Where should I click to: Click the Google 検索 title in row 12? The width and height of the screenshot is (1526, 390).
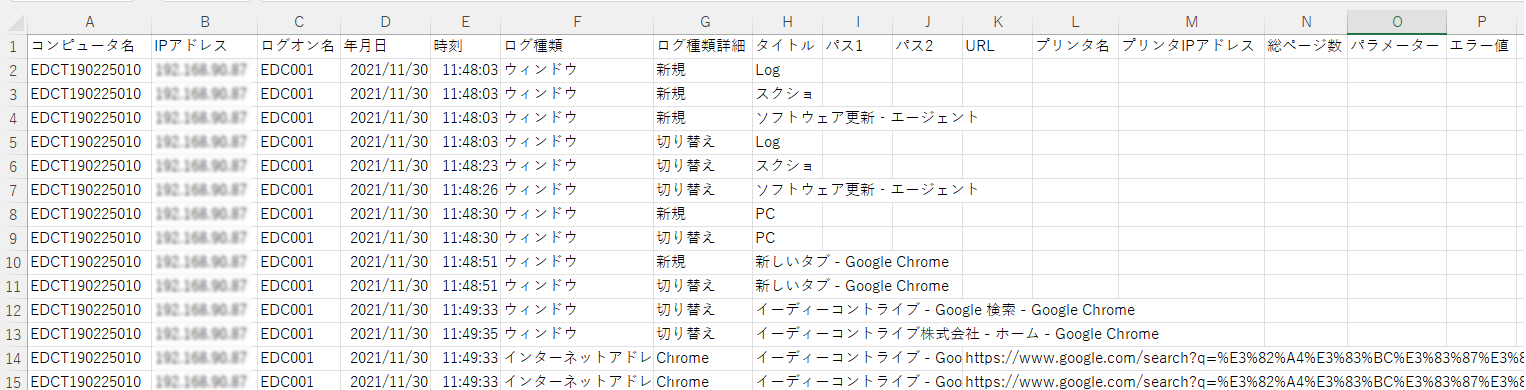[x=945, y=310]
